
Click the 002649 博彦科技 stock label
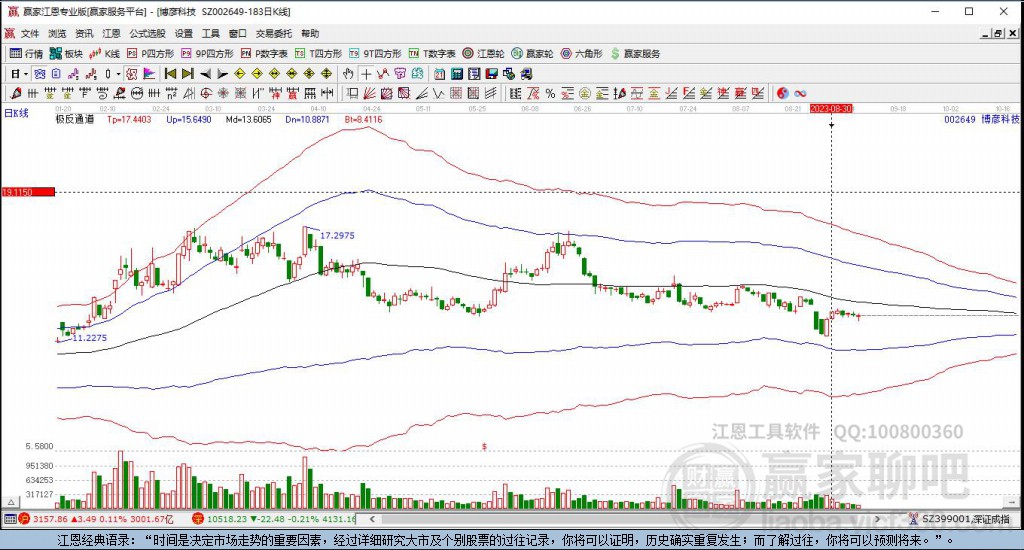[982, 120]
